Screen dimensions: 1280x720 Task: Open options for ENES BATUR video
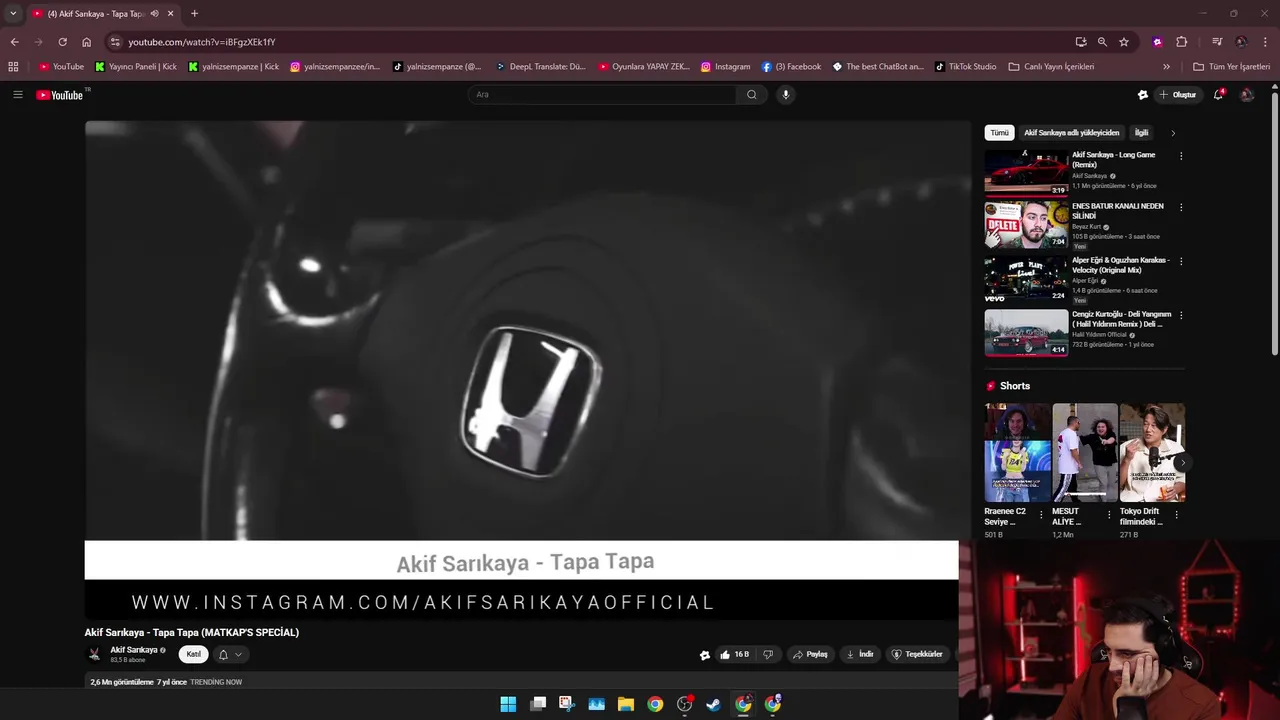pos(1181,207)
